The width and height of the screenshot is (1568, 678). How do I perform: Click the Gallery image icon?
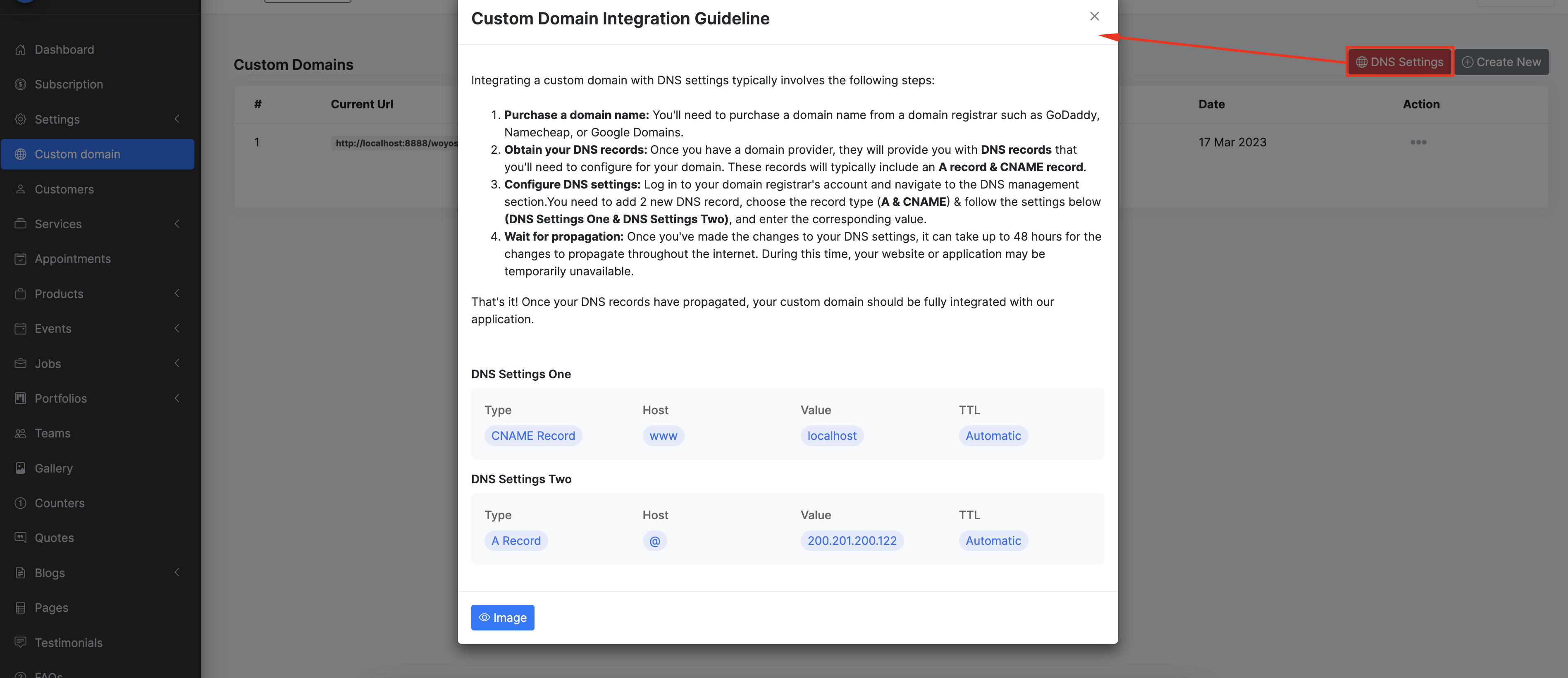21,468
